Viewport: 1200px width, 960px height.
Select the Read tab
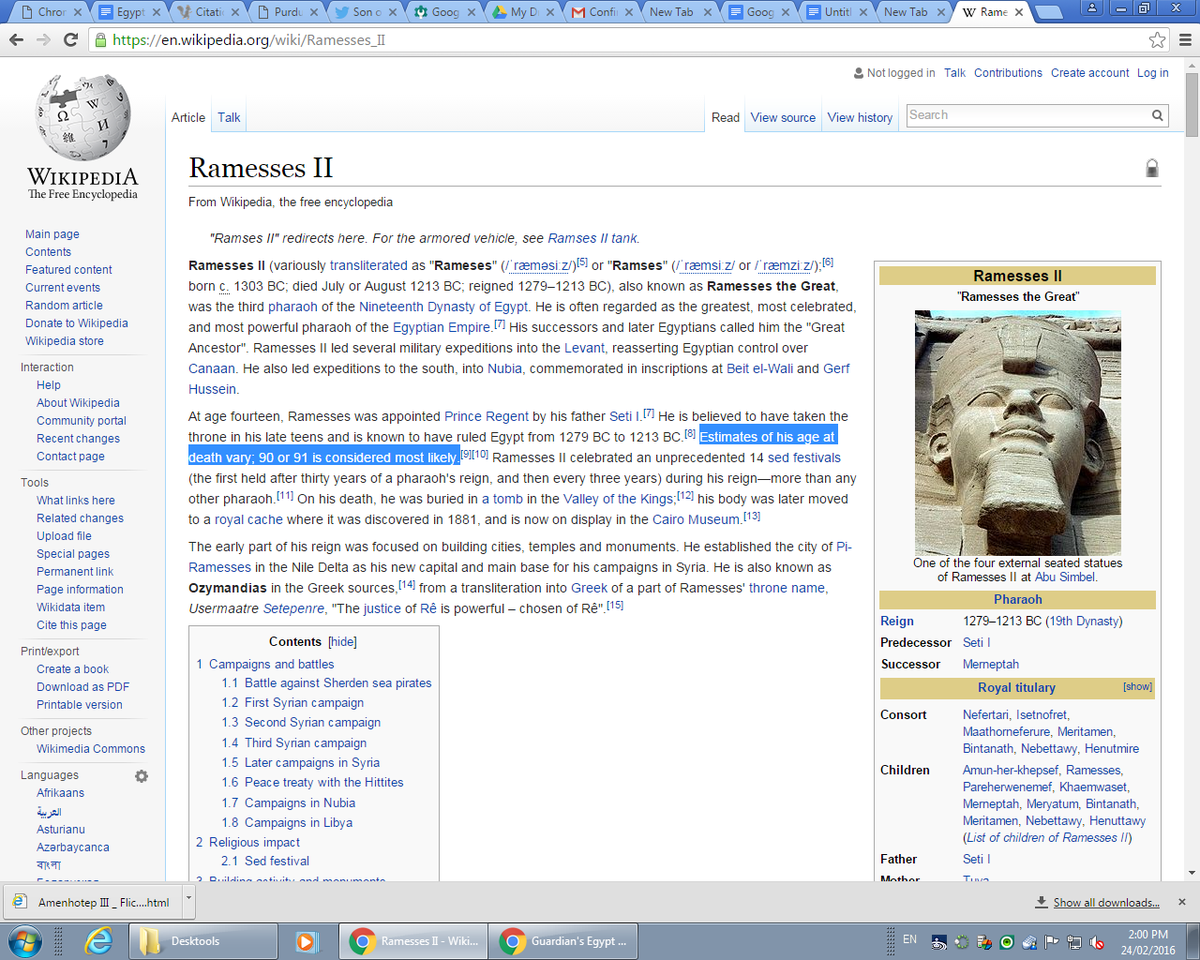(x=726, y=117)
